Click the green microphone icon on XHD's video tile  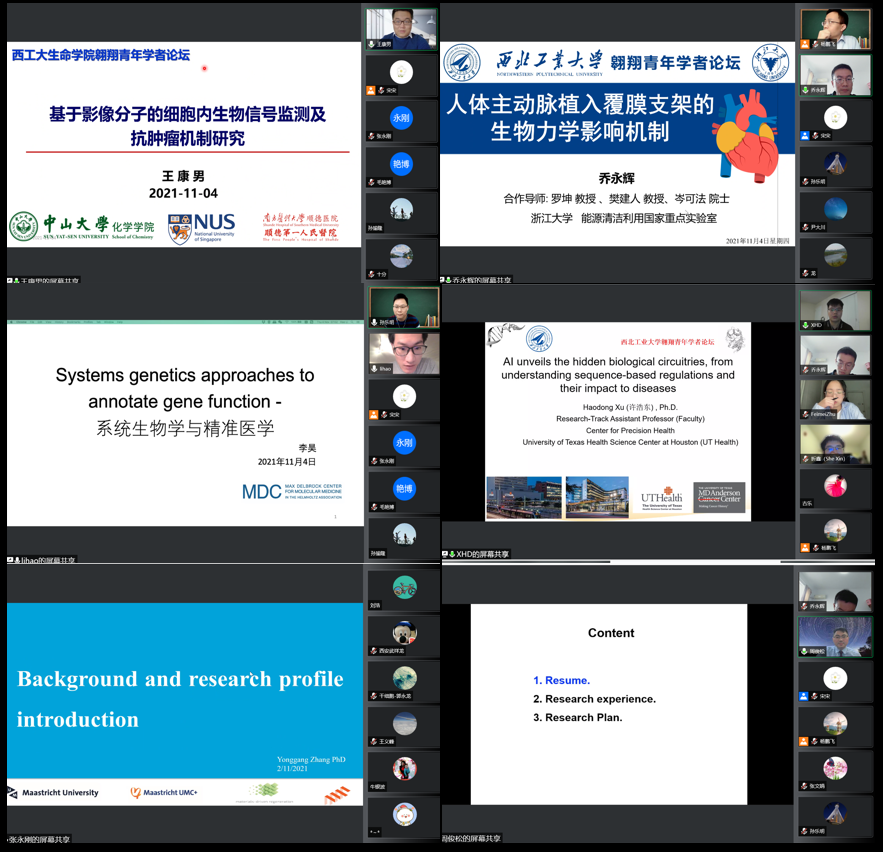point(805,325)
